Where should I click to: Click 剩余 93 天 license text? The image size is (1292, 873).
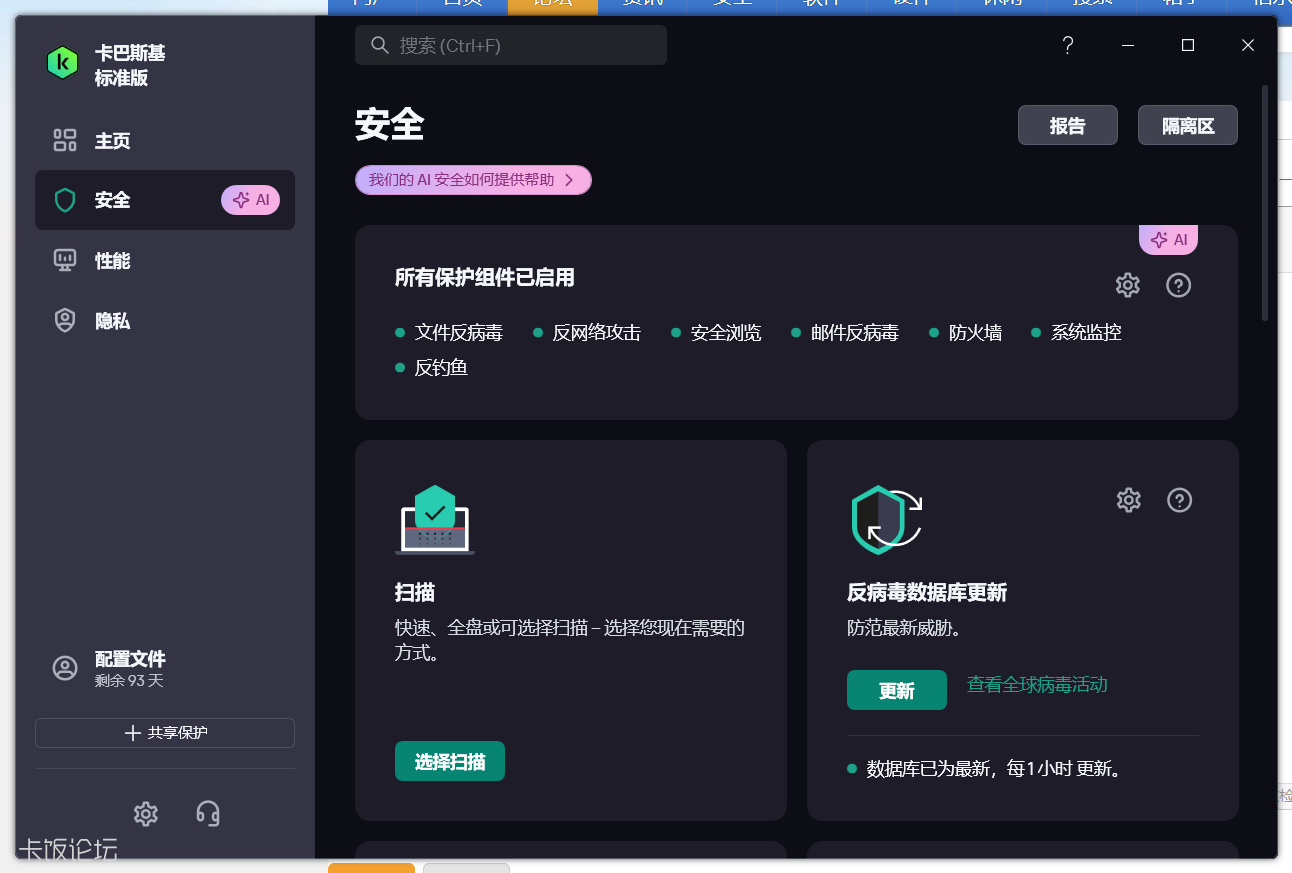click(x=129, y=681)
